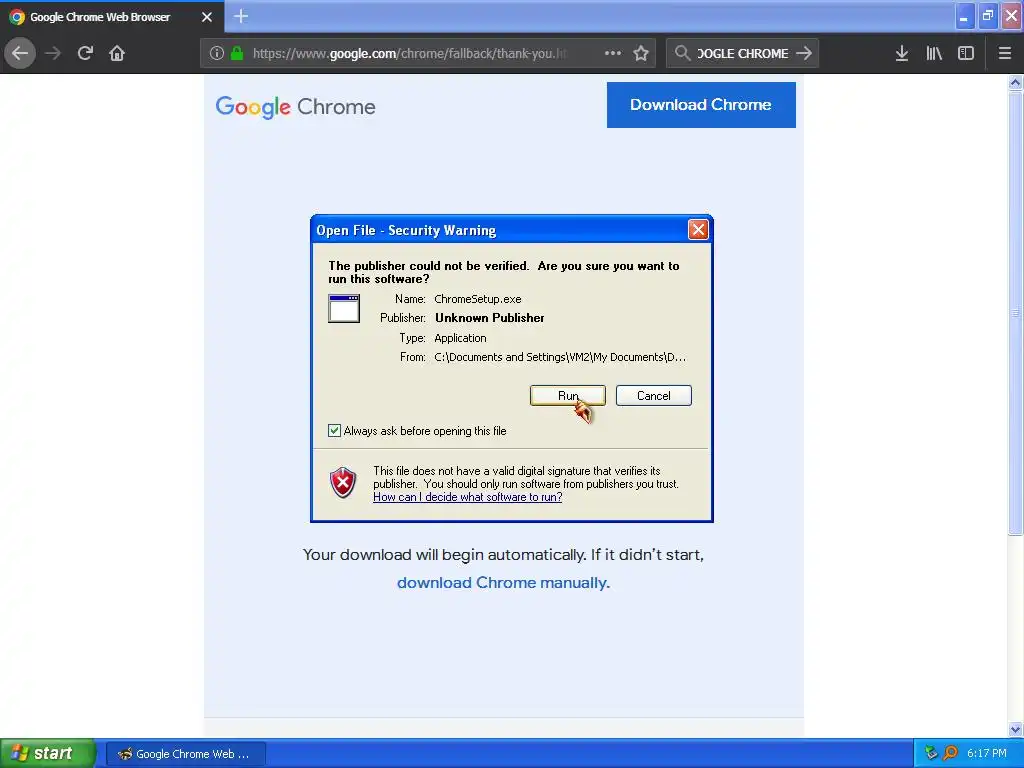1024x768 pixels.
Task: Open the library bookmarks icon
Action: 934,54
